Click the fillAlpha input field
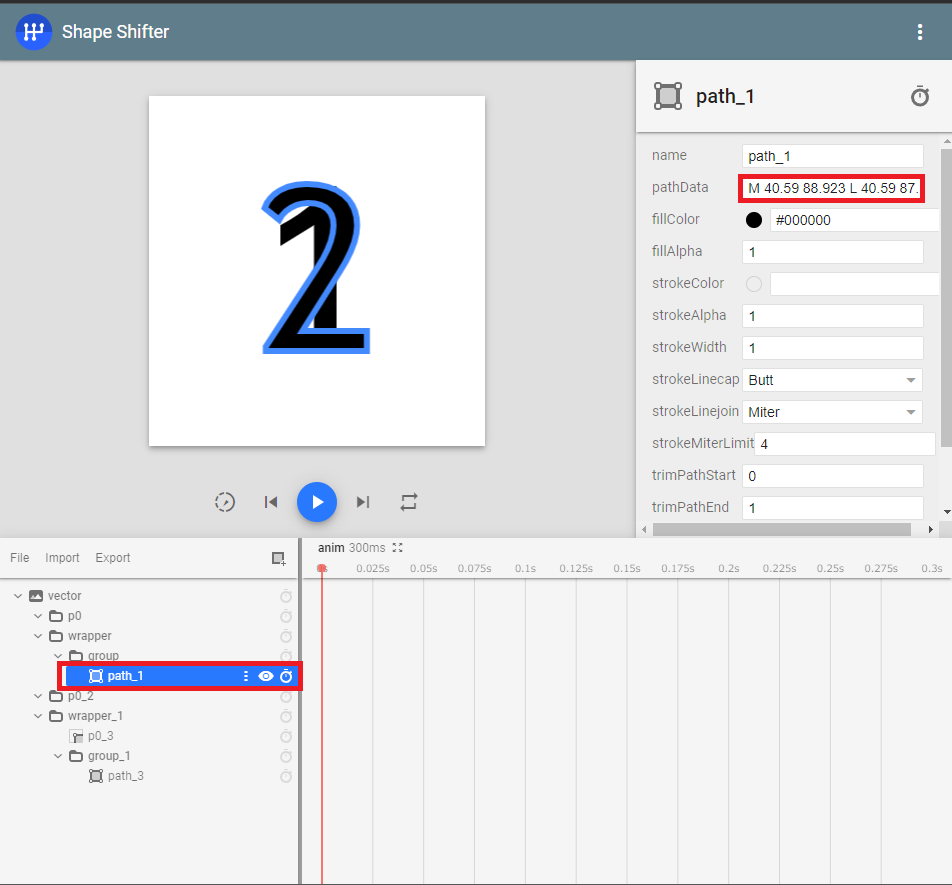 click(832, 252)
